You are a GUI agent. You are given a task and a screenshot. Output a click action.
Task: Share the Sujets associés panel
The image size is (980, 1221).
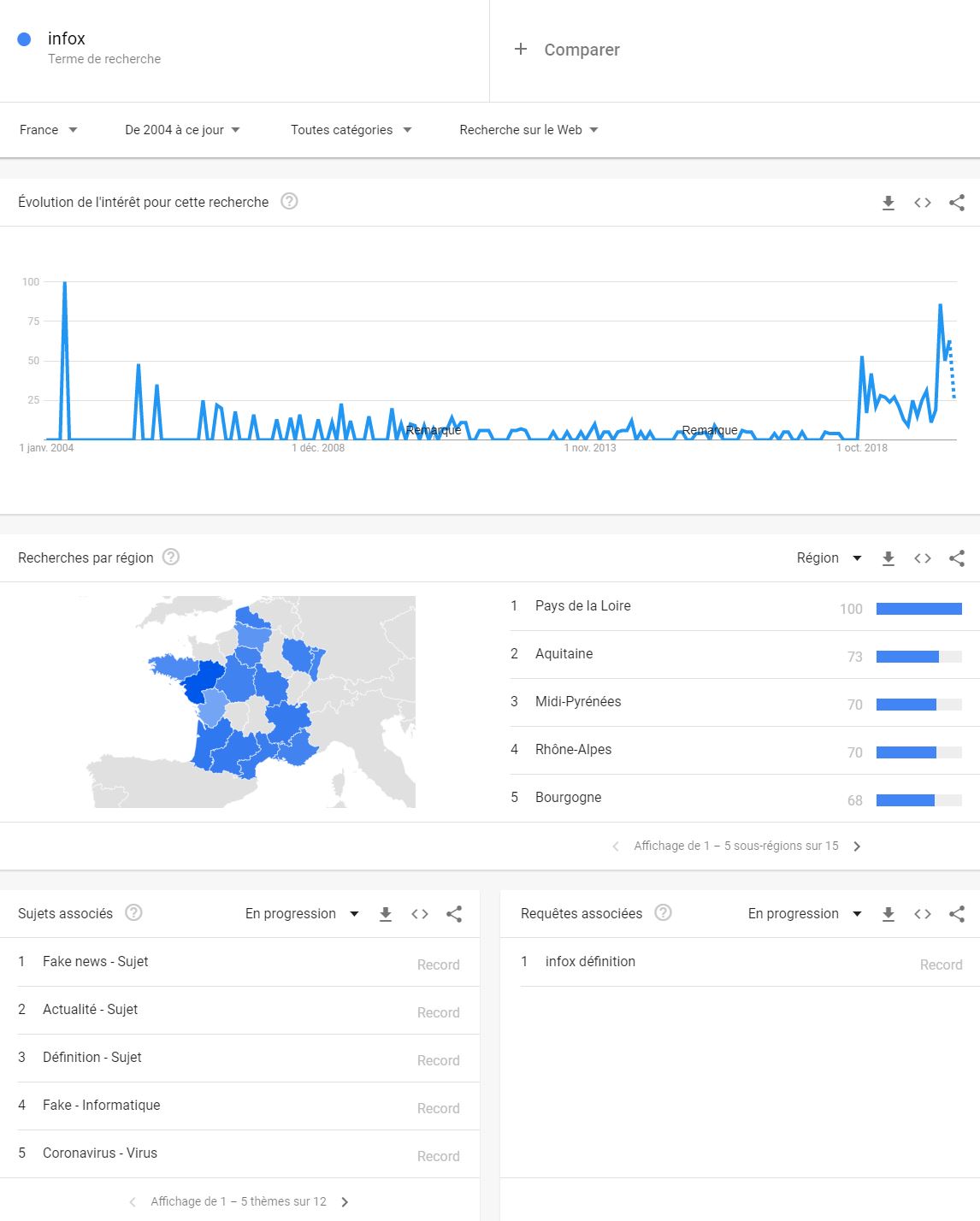tap(454, 914)
